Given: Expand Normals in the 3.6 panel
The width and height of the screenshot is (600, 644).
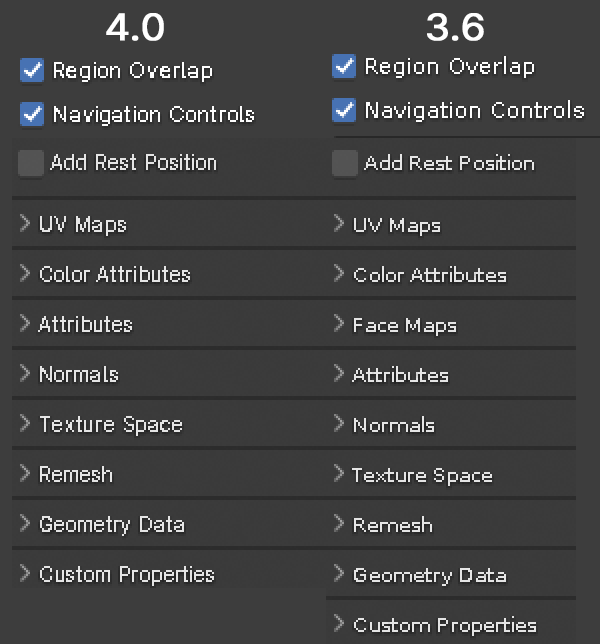Looking at the screenshot, I should pos(393,425).
